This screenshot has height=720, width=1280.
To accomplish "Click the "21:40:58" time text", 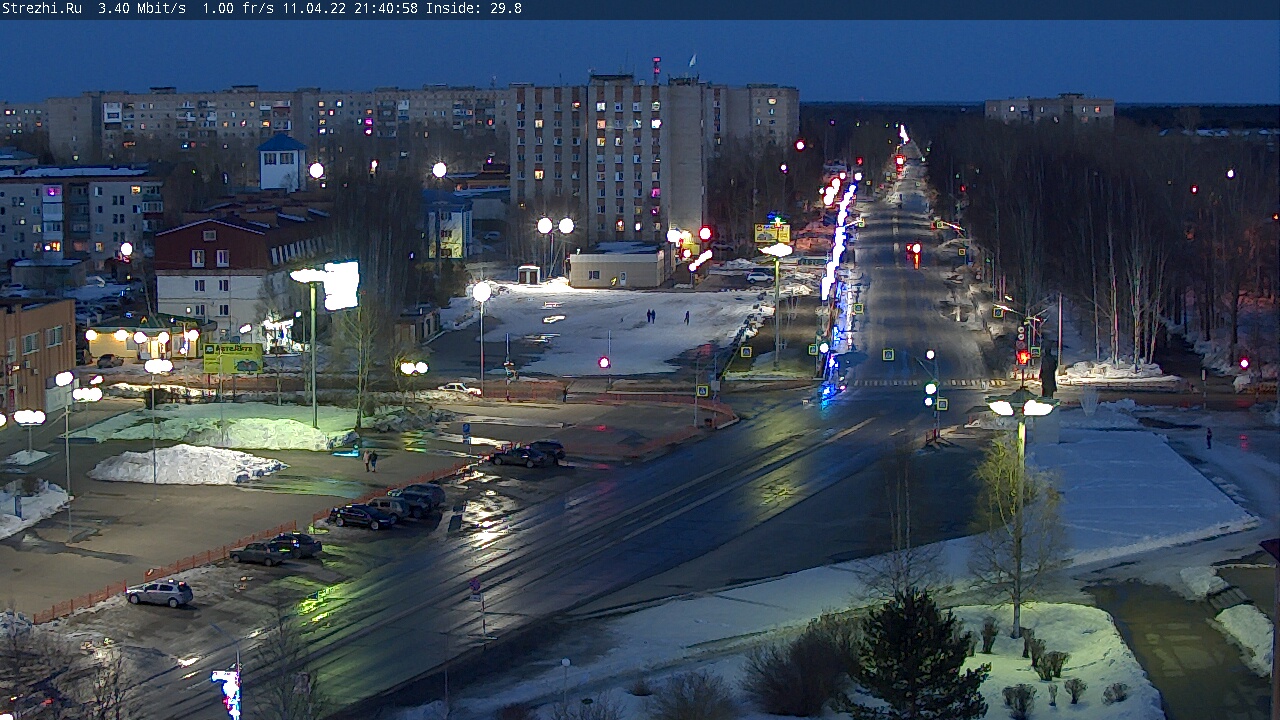I will (x=386, y=8).
